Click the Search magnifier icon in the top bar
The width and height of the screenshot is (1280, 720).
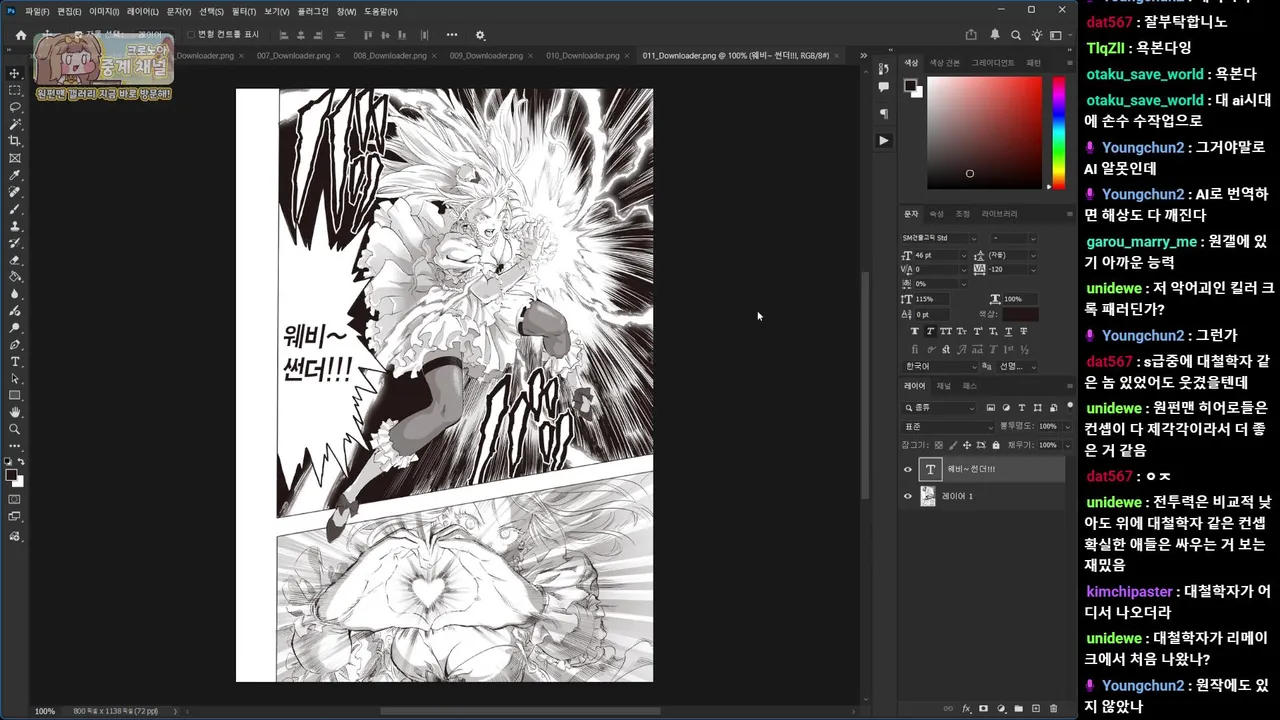click(1016, 35)
